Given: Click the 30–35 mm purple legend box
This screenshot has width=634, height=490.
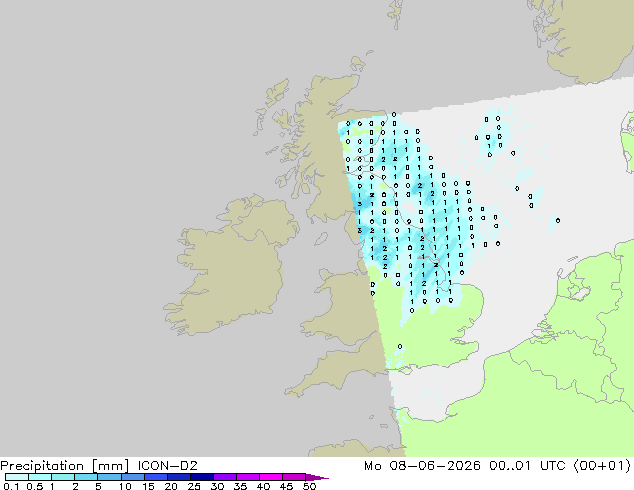Looking at the screenshot, I should tap(224, 477).
